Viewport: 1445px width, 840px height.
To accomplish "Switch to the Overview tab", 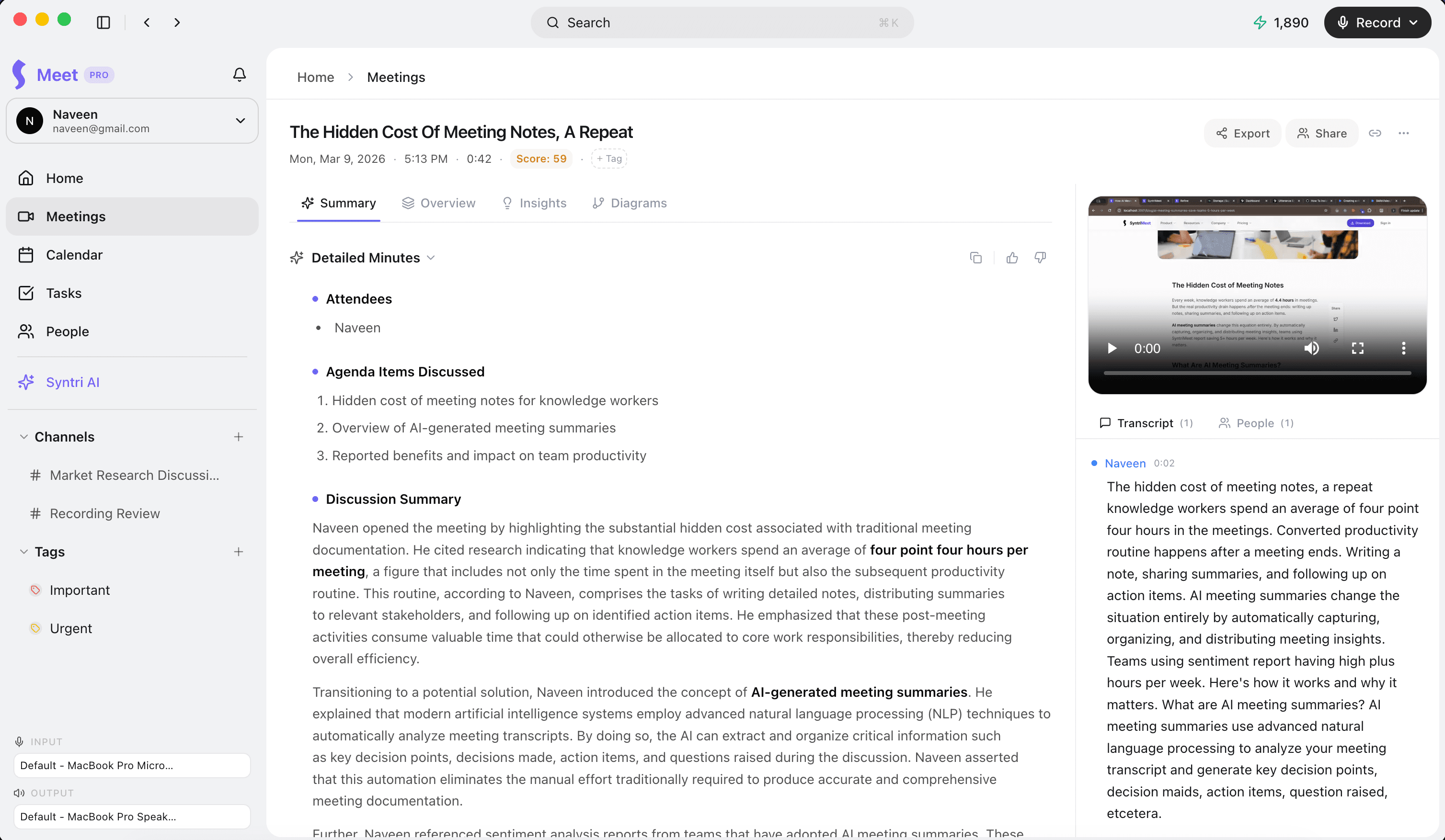I will pyautogui.click(x=439, y=203).
